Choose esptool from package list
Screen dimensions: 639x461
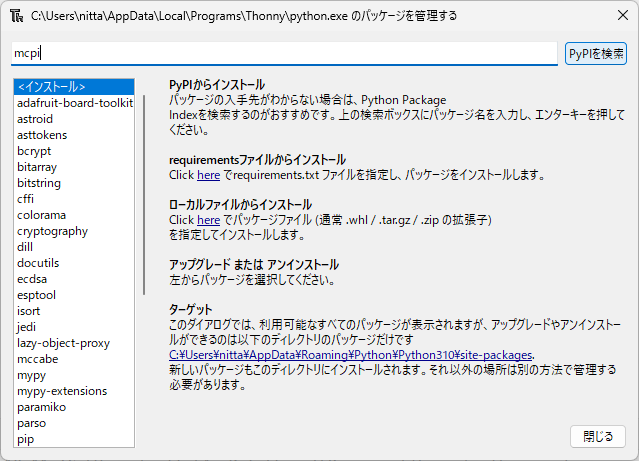pos(36,295)
